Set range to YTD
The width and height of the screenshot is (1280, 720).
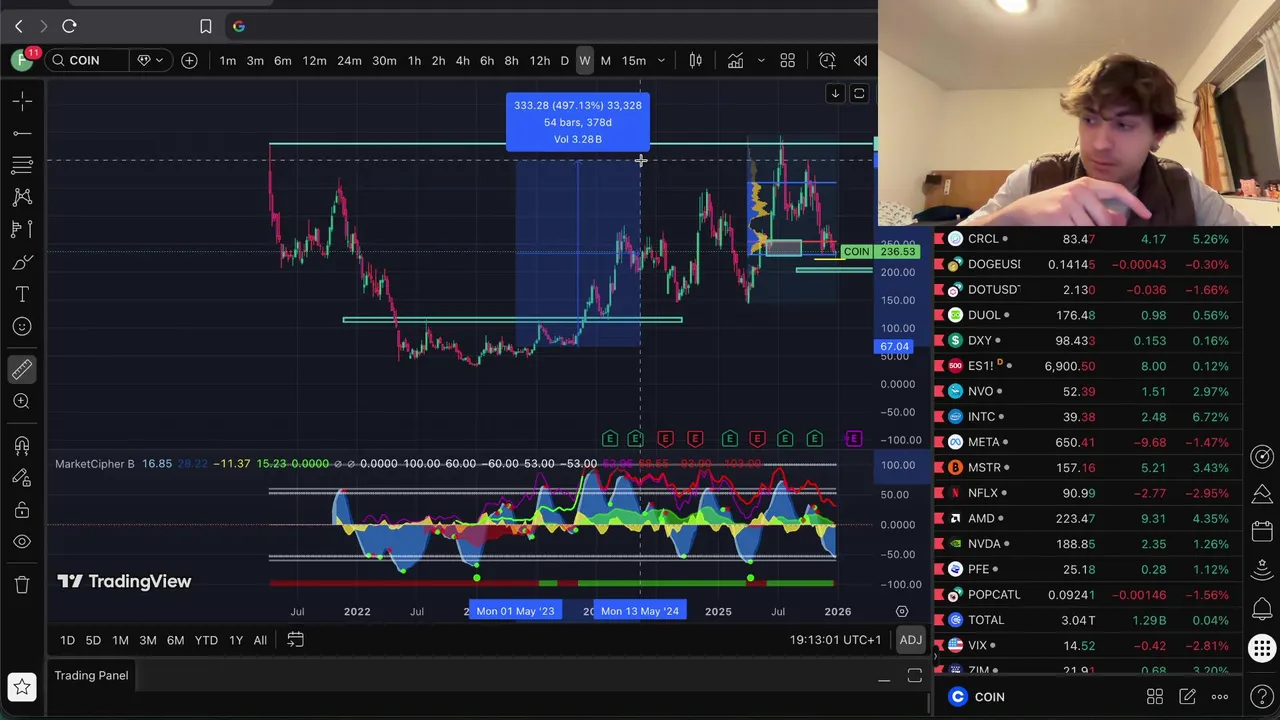[x=206, y=640]
